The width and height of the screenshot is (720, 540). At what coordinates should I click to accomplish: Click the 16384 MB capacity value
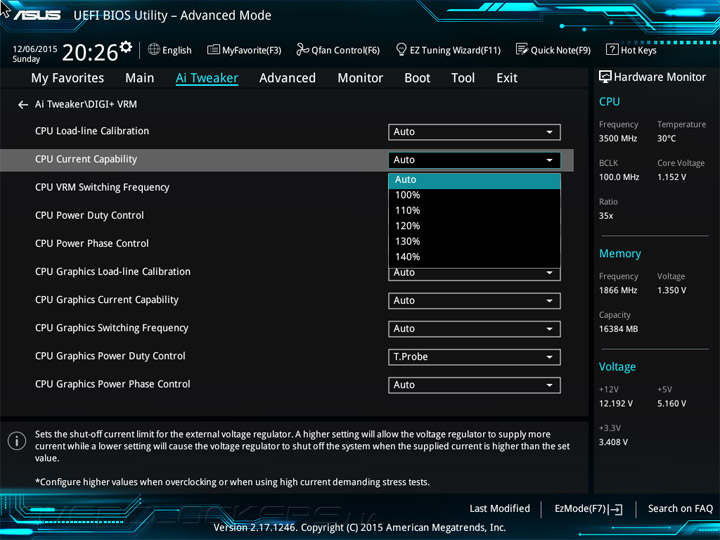(x=618, y=329)
